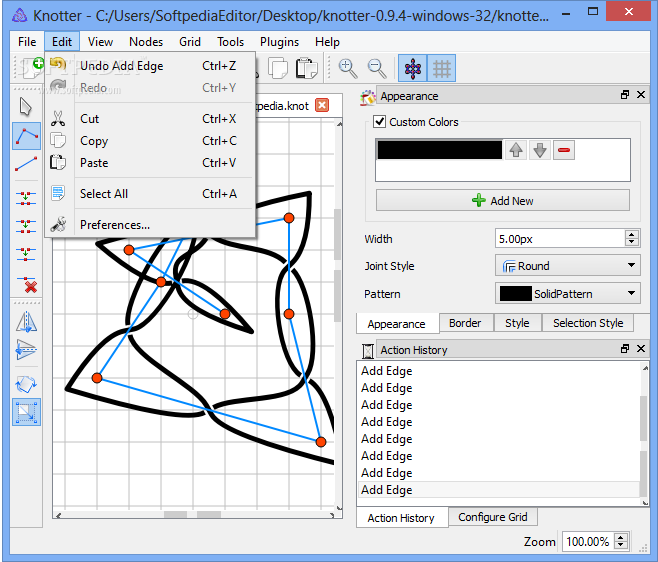Viewport: 658px width, 562px height.
Task: Click the toolbar paste icon
Action: (306, 68)
